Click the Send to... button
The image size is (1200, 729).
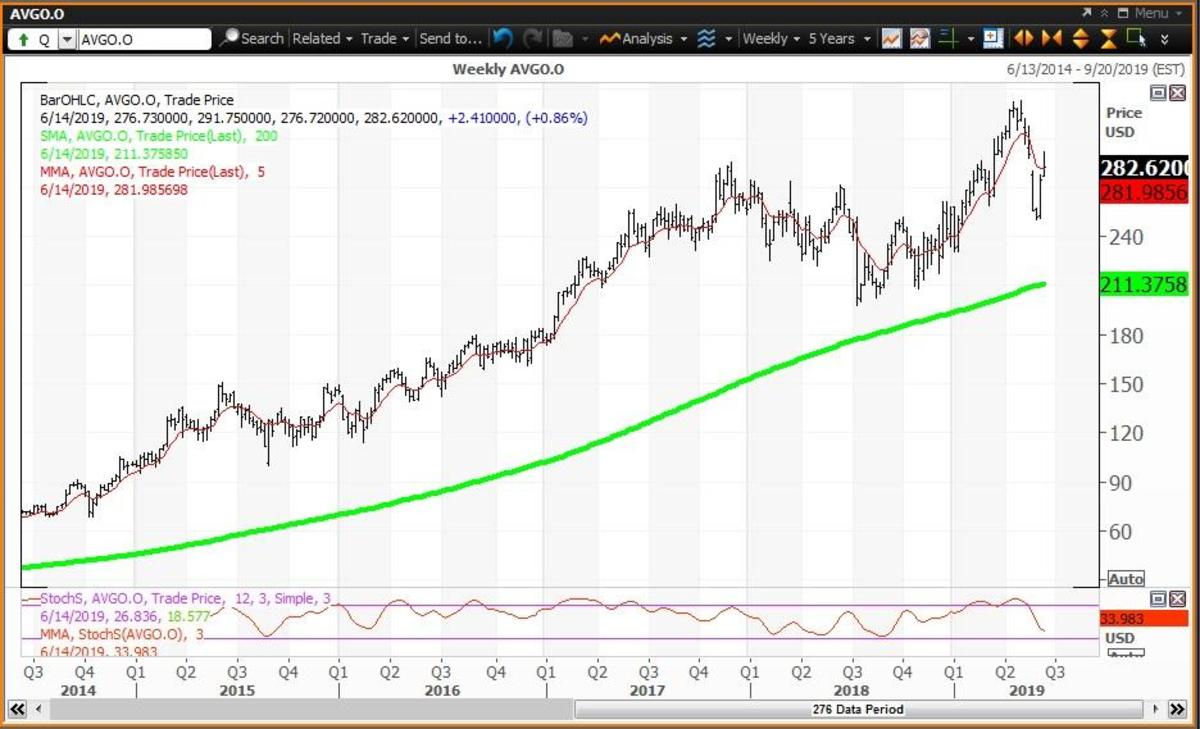coord(450,39)
